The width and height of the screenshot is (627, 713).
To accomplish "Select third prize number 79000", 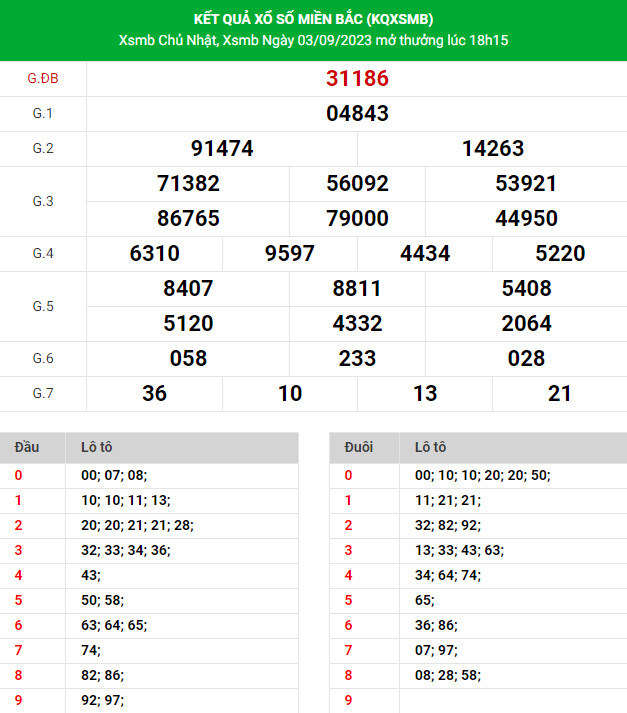I will click(x=357, y=218).
